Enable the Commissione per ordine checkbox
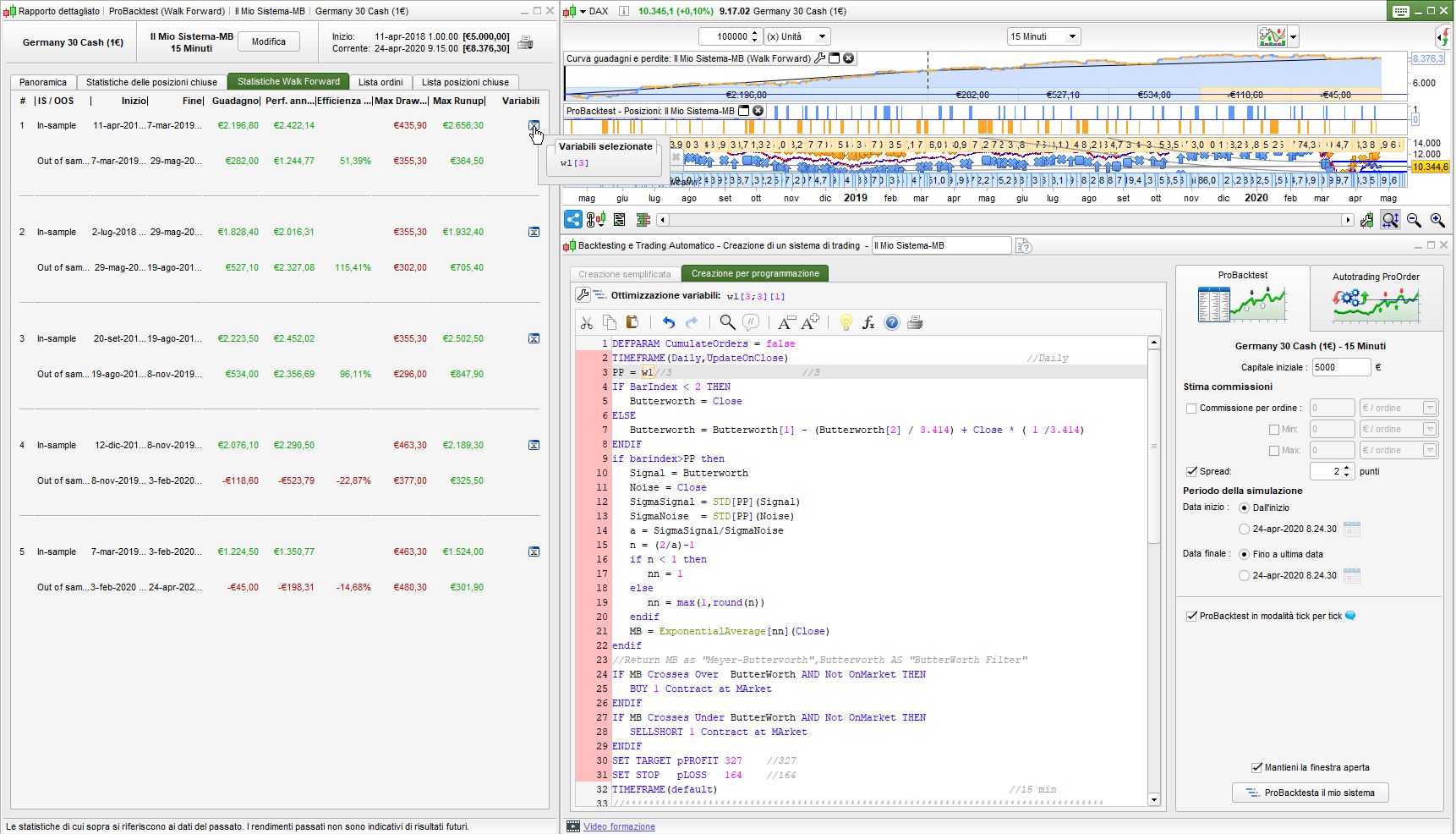This screenshot has height=834, width=1456. pyautogui.click(x=1191, y=409)
